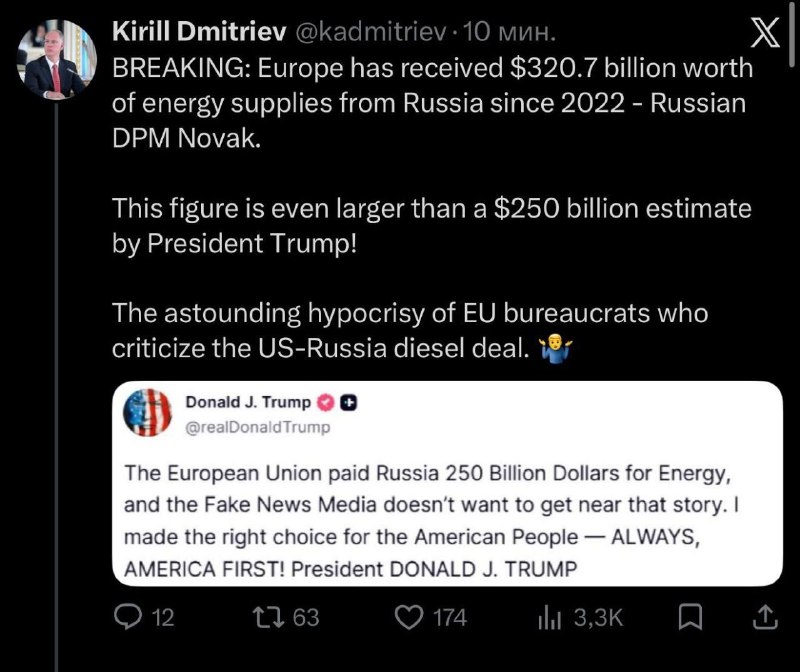This screenshot has width=800, height=672.
Task: Retweet the post via repost icon
Action: [269, 617]
